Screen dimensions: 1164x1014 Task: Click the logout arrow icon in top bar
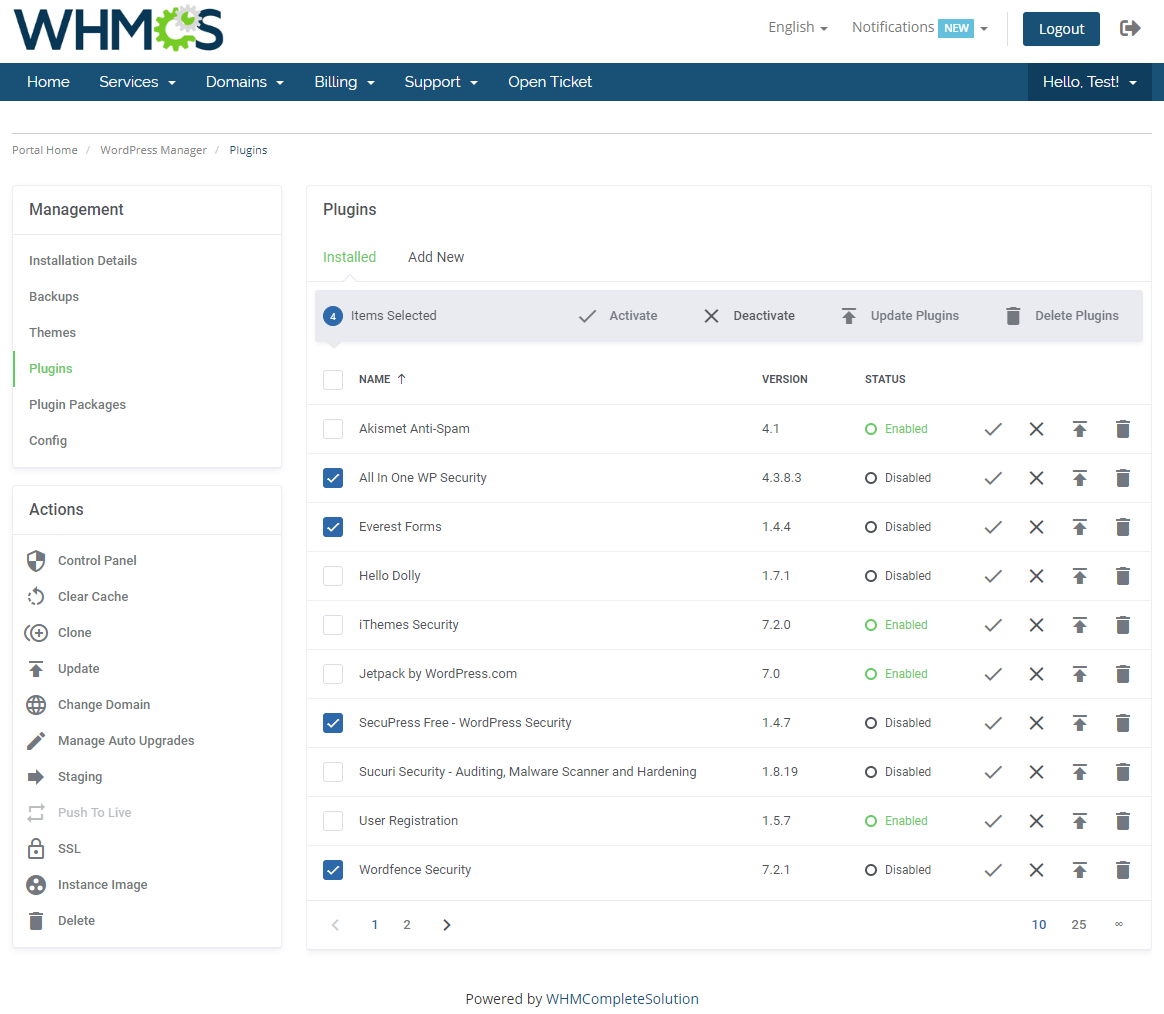[1130, 28]
